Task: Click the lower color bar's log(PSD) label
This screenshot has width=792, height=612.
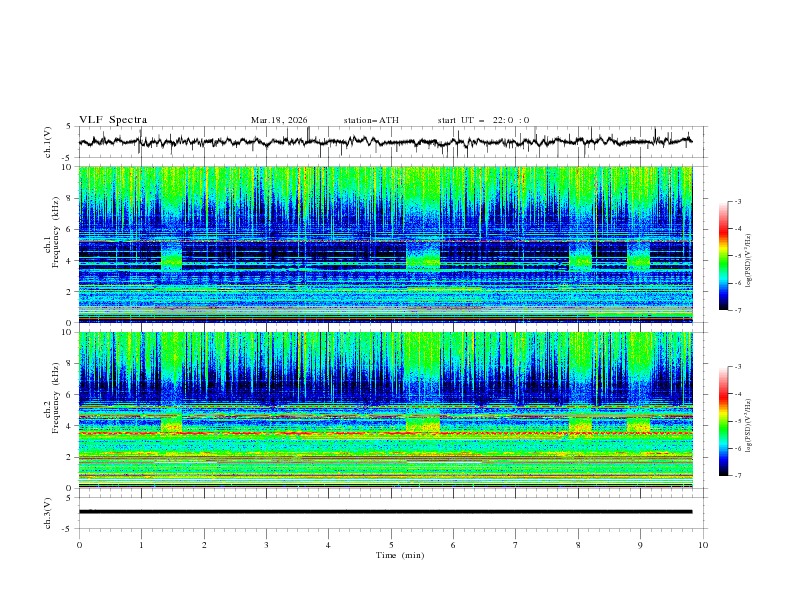Action: [749, 425]
